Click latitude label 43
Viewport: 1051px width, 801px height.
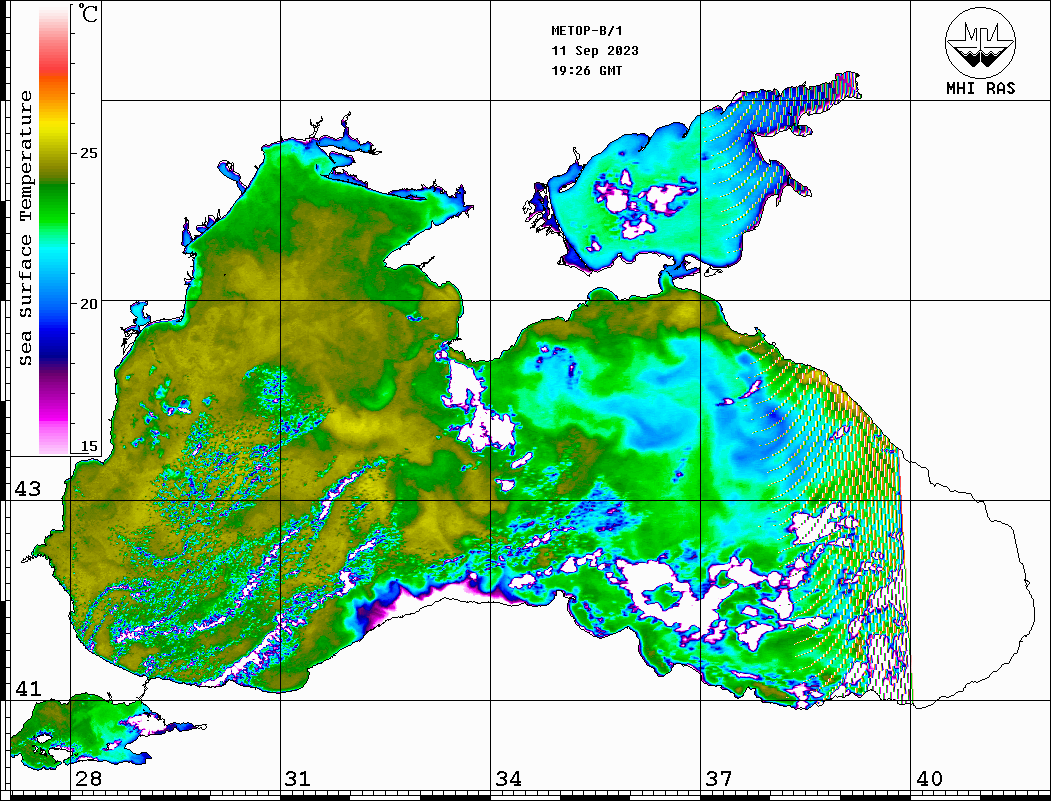tap(28, 489)
